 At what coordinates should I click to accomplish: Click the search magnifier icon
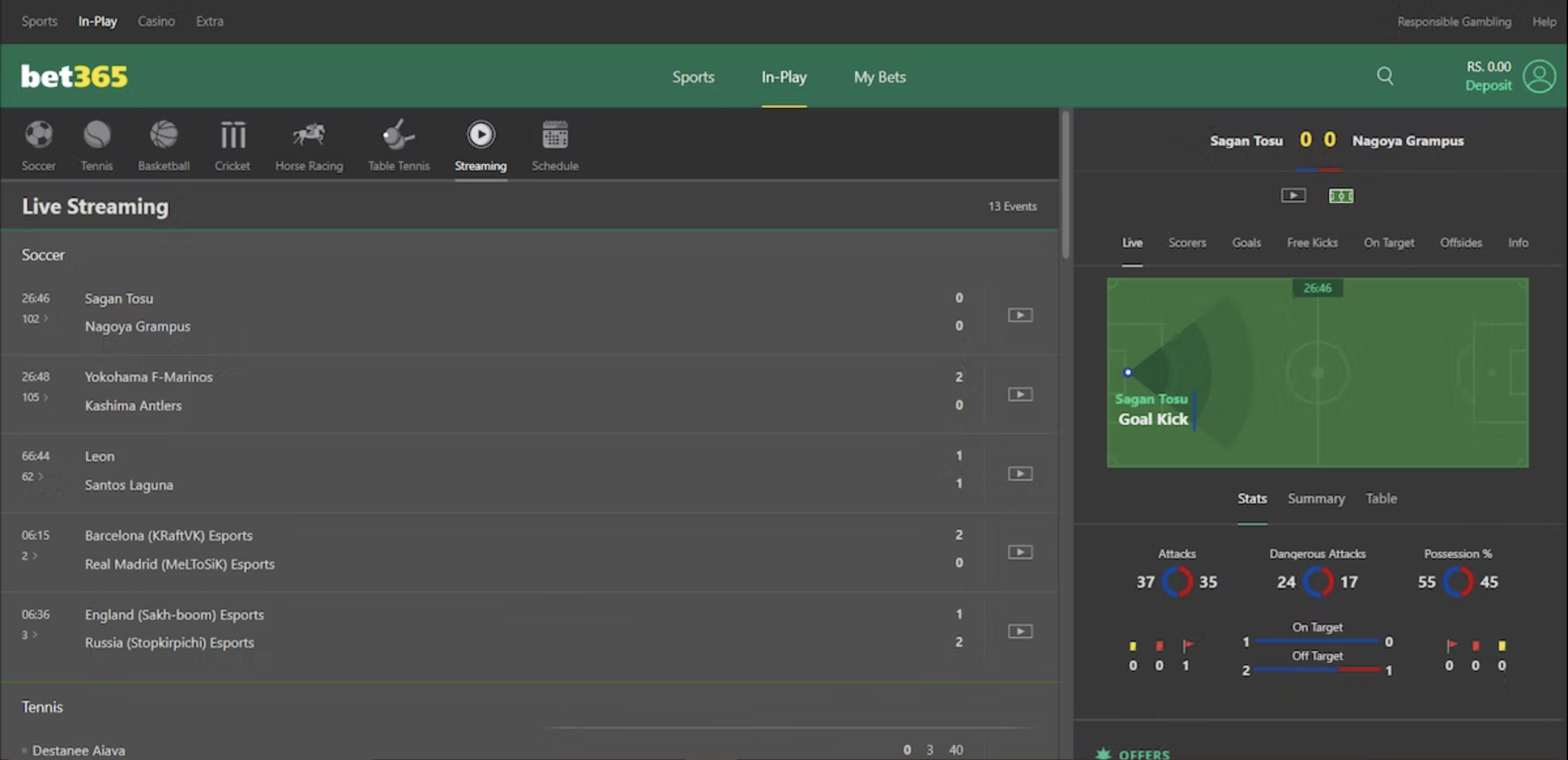click(1385, 76)
